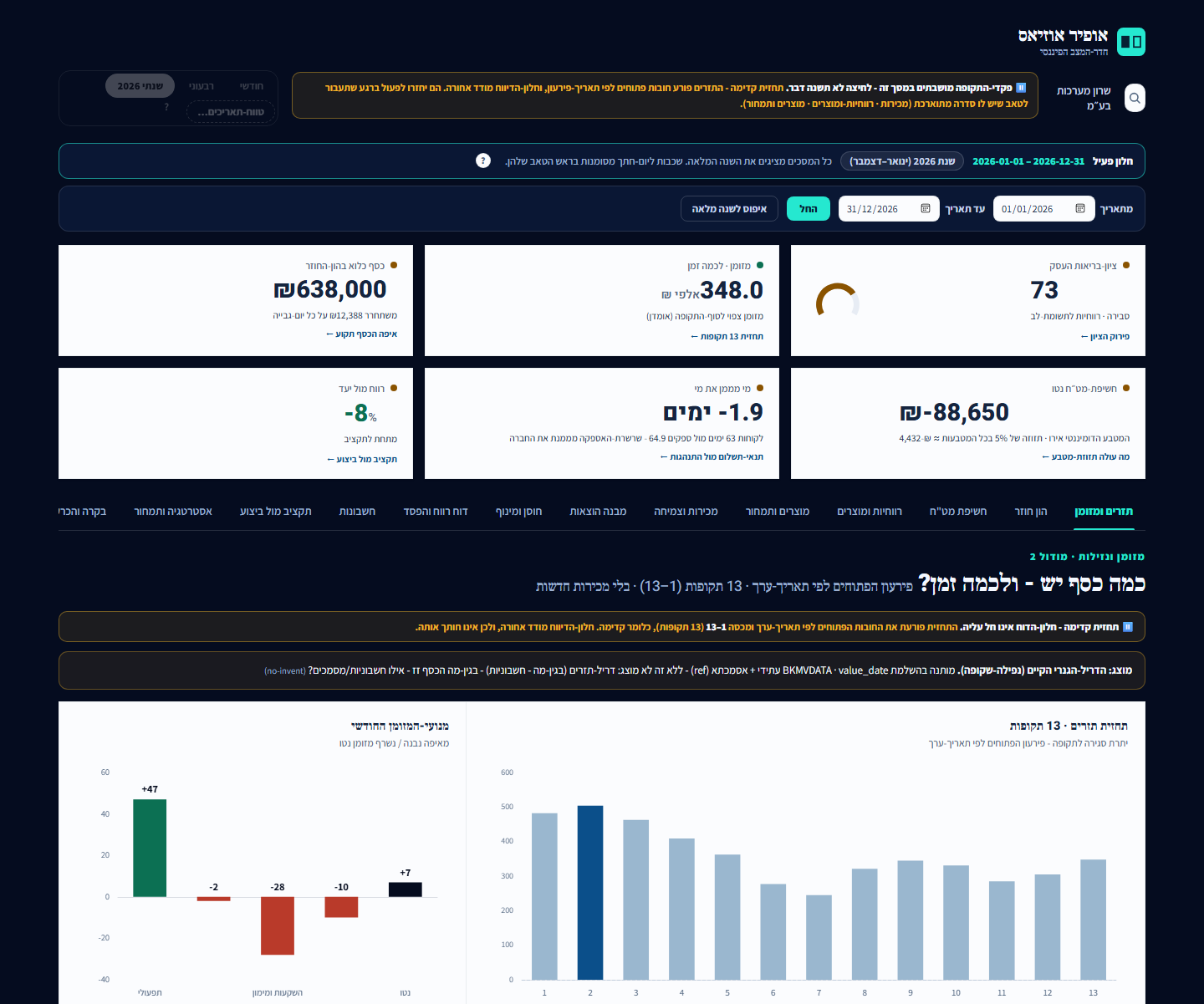Click the blue info icon in the top orange notice

(x=1021, y=87)
